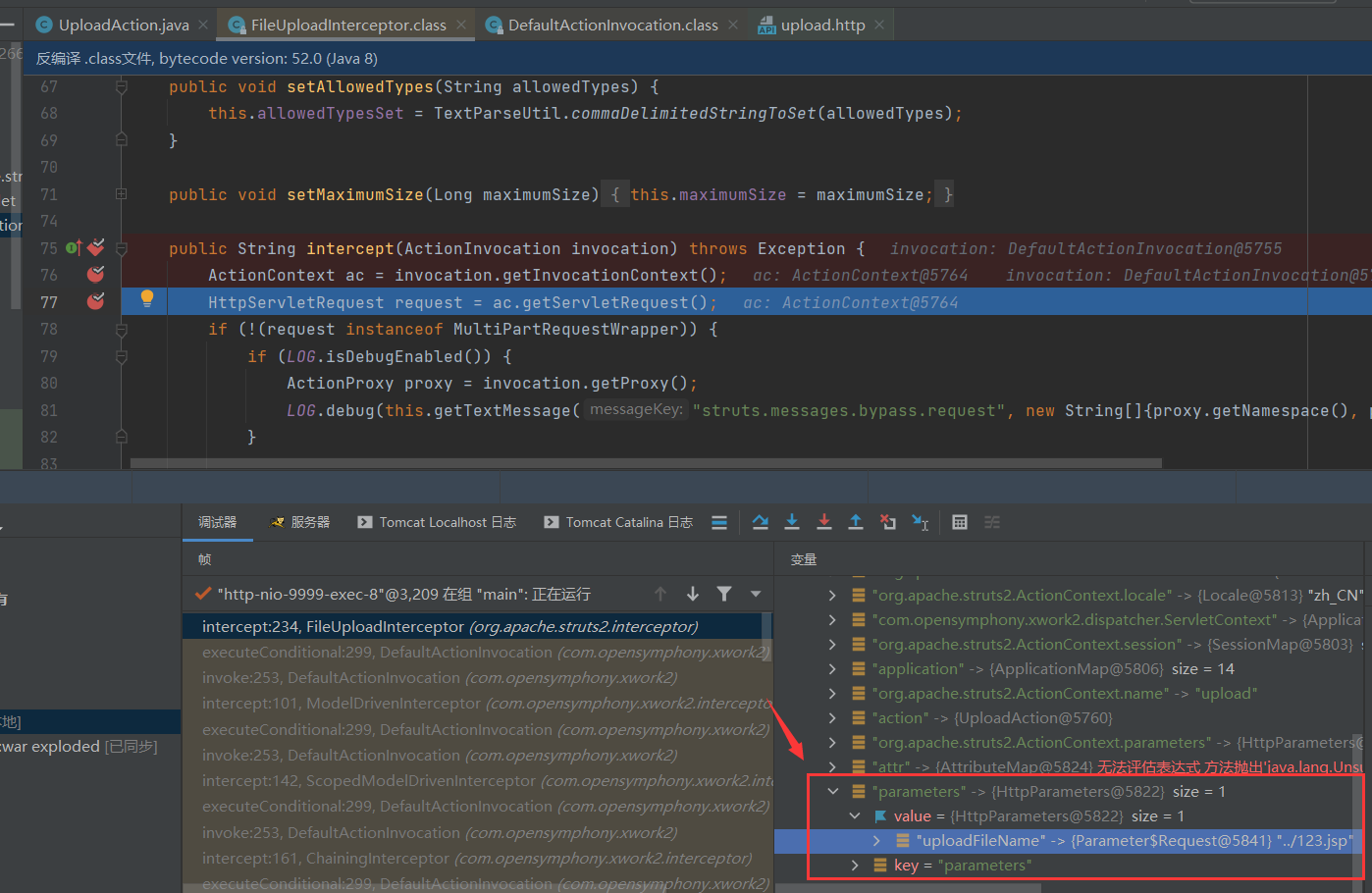1372x893 pixels.
Task: Click the variables panel horizontal scrollbar
Action: [x=908, y=887]
